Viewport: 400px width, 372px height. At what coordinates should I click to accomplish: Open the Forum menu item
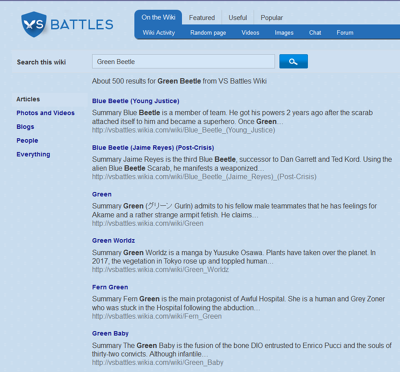[345, 33]
